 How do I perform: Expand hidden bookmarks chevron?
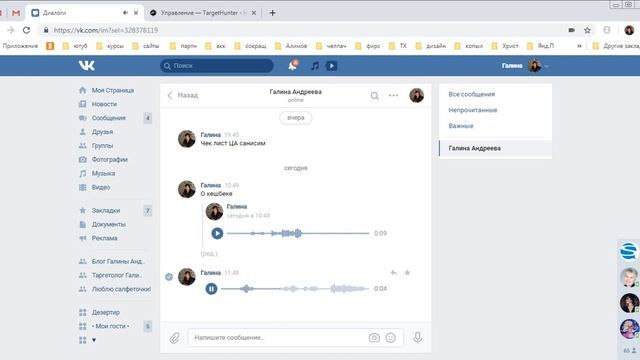click(x=579, y=46)
